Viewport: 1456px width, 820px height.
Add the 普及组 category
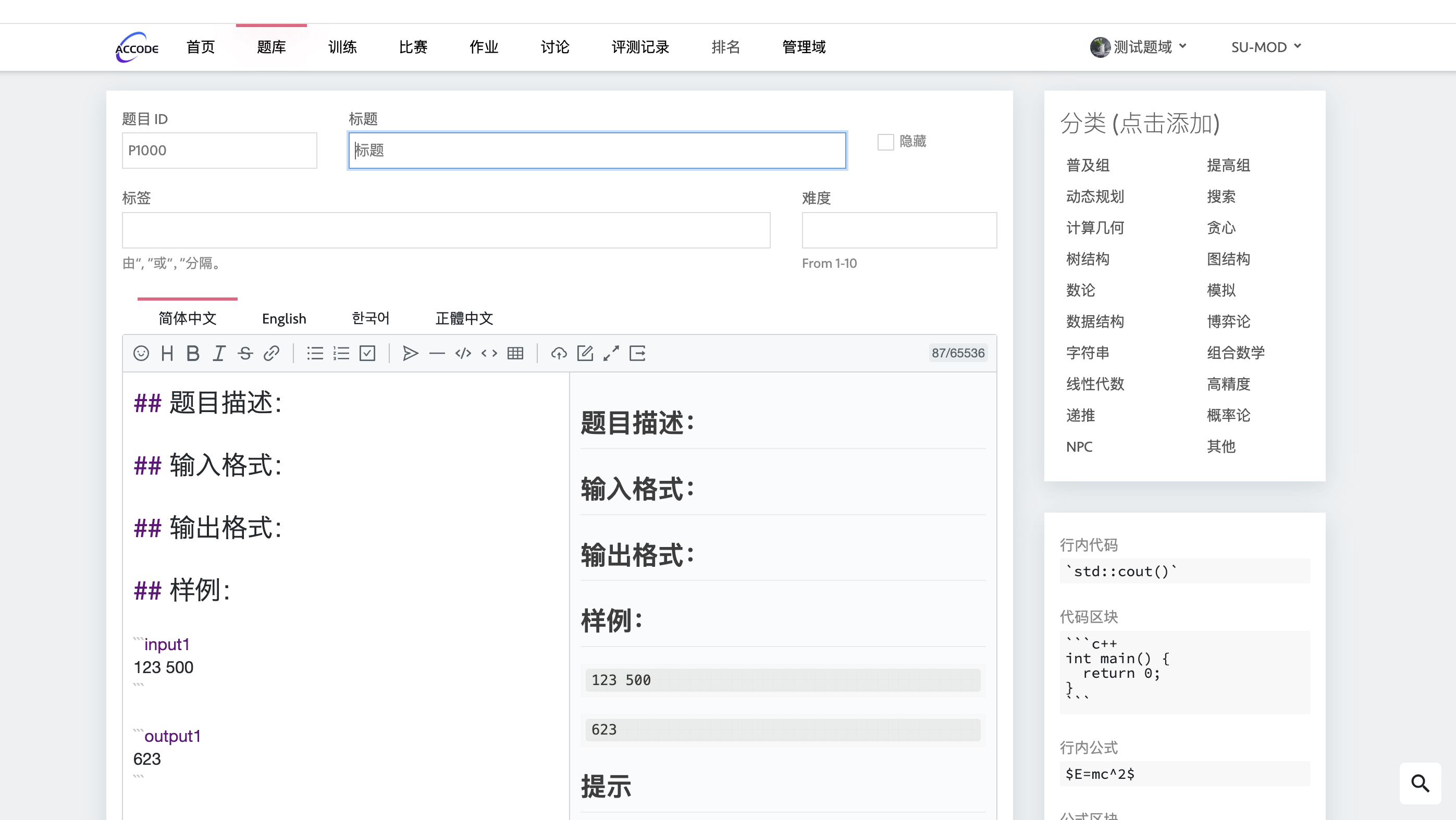1088,165
